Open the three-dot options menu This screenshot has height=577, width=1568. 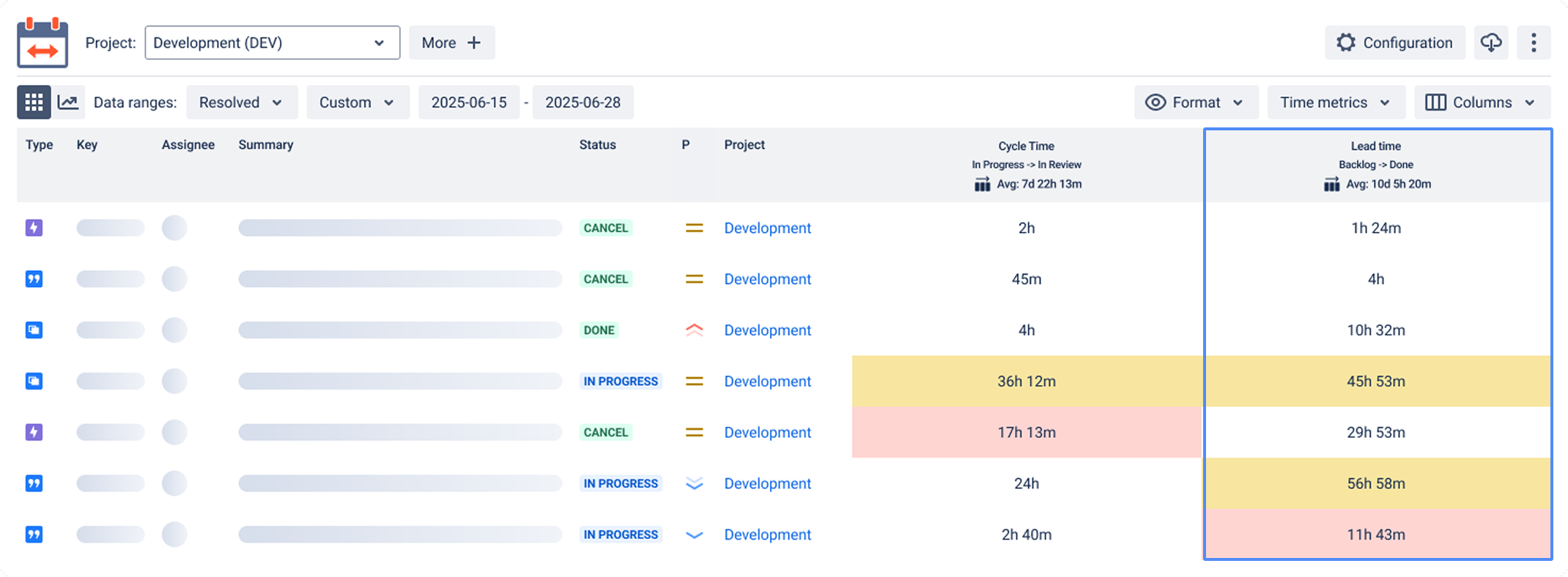coord(1534,42)
